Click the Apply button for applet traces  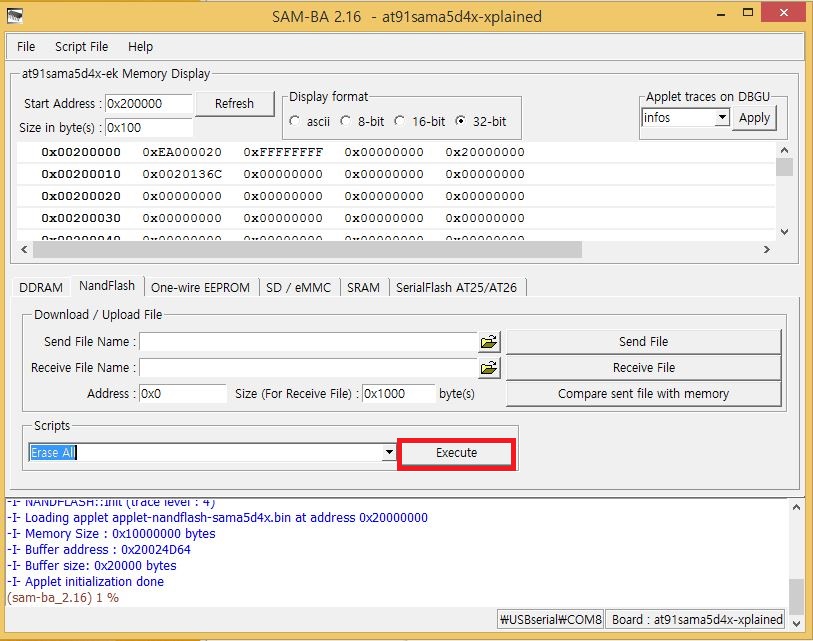tap(754, 118)
